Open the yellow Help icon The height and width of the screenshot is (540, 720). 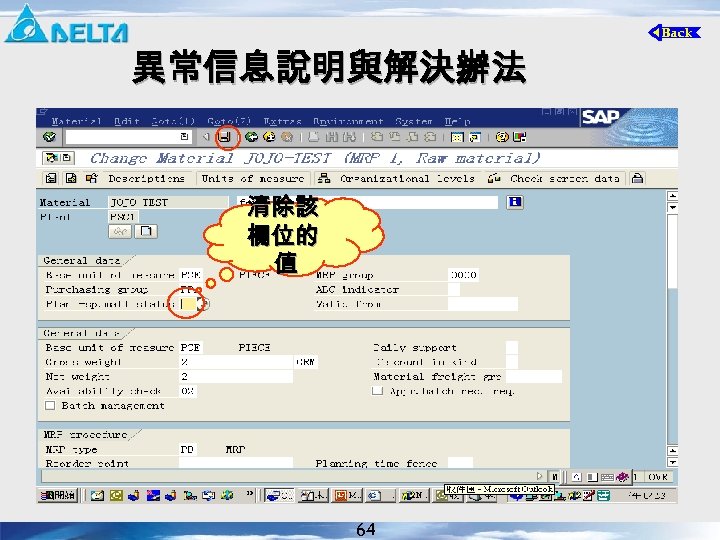[502, 137]
